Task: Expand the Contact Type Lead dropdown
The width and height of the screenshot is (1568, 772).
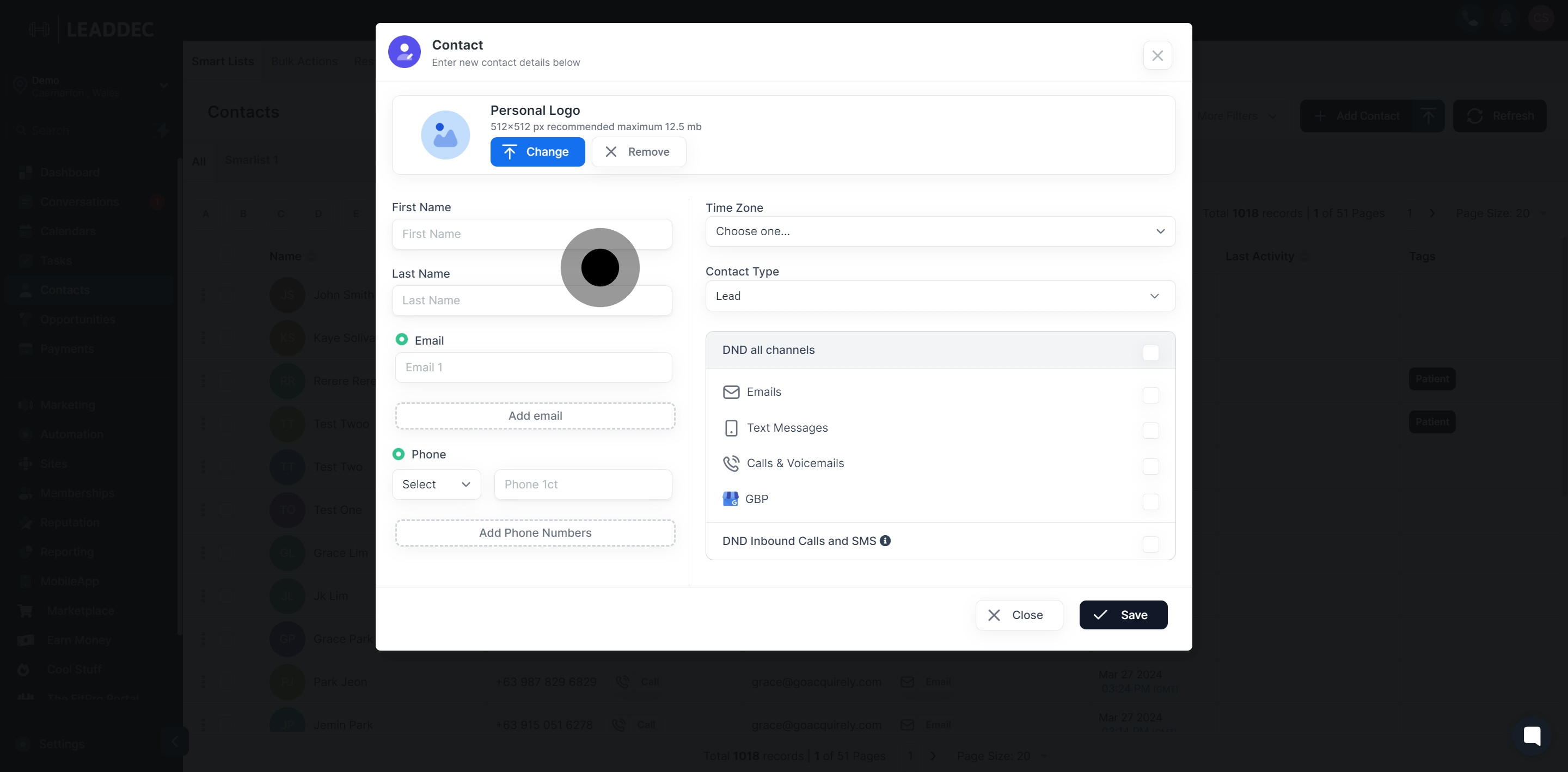Action: point(940,296)
